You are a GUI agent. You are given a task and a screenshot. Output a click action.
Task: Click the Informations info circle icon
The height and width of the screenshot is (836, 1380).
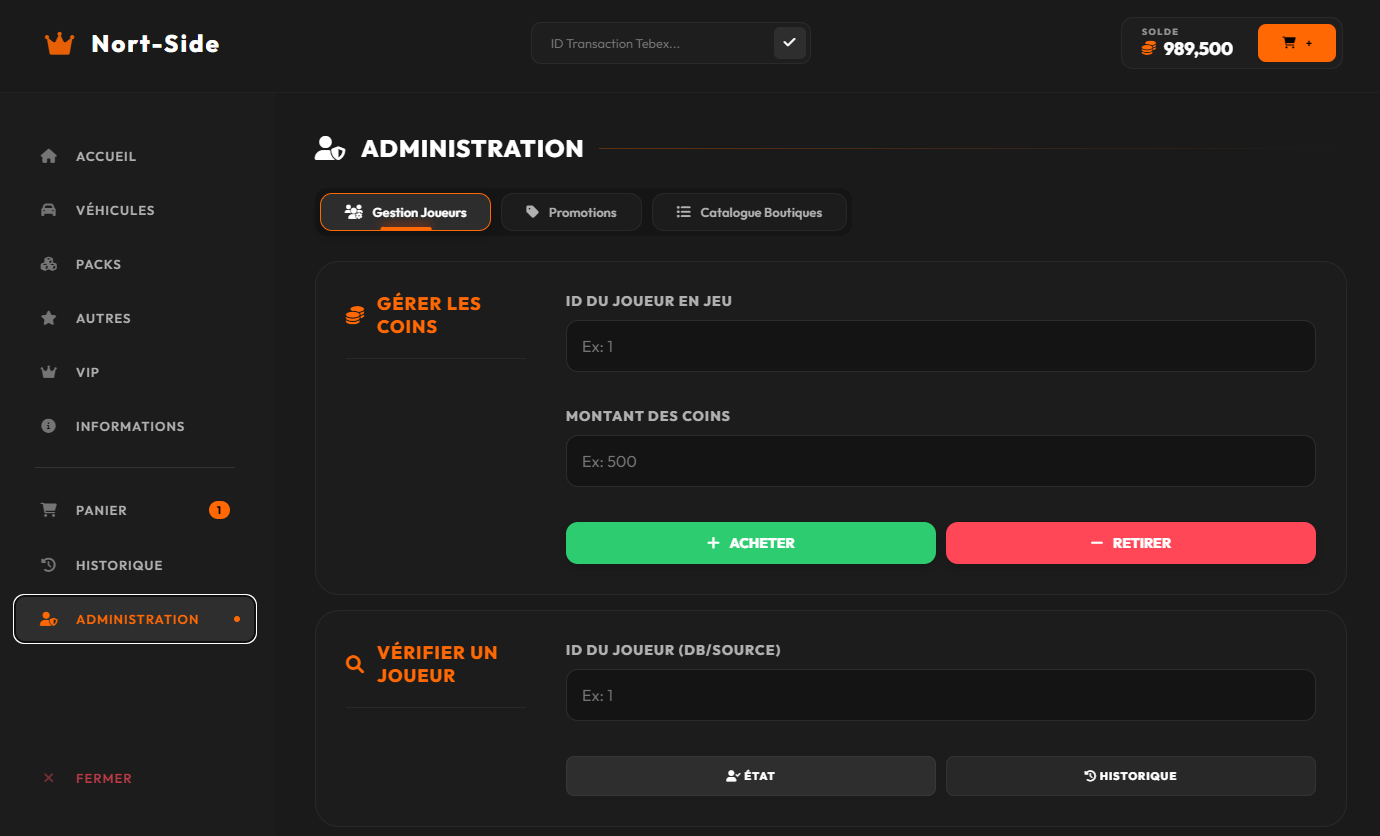pos(48,426)
